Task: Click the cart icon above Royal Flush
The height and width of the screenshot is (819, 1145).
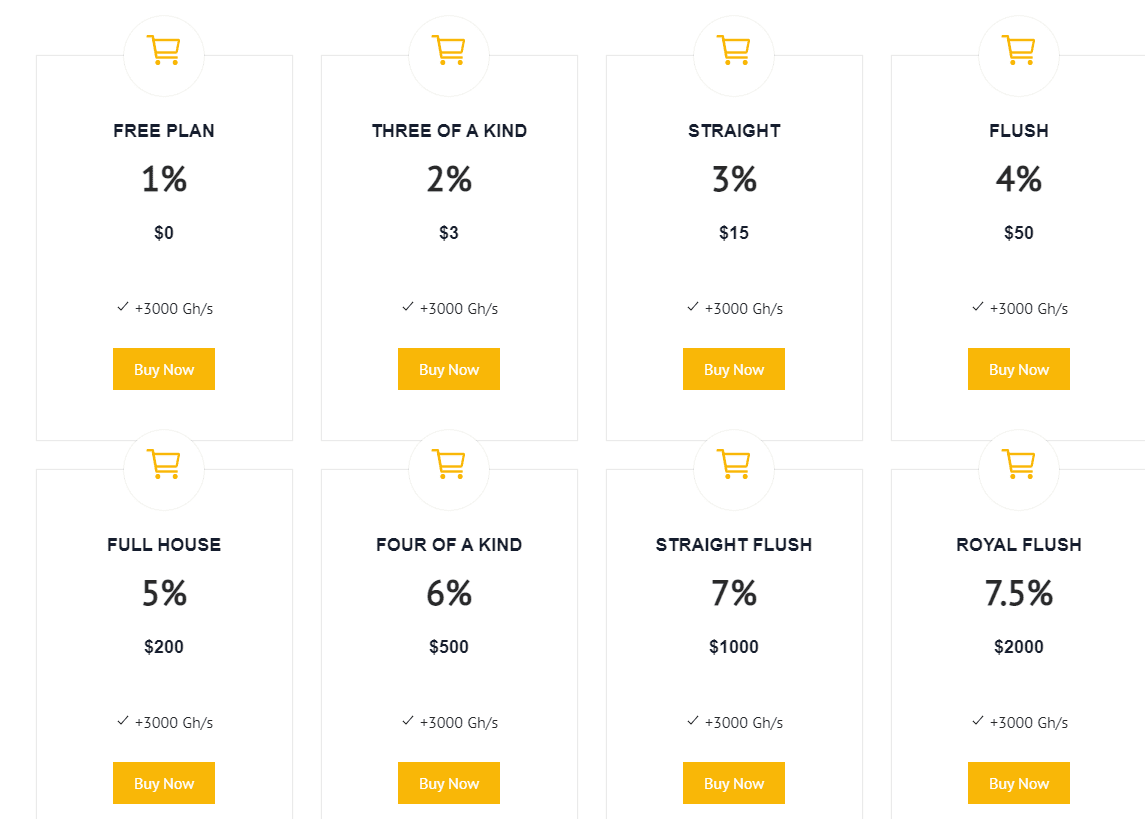Action: 1018,464
